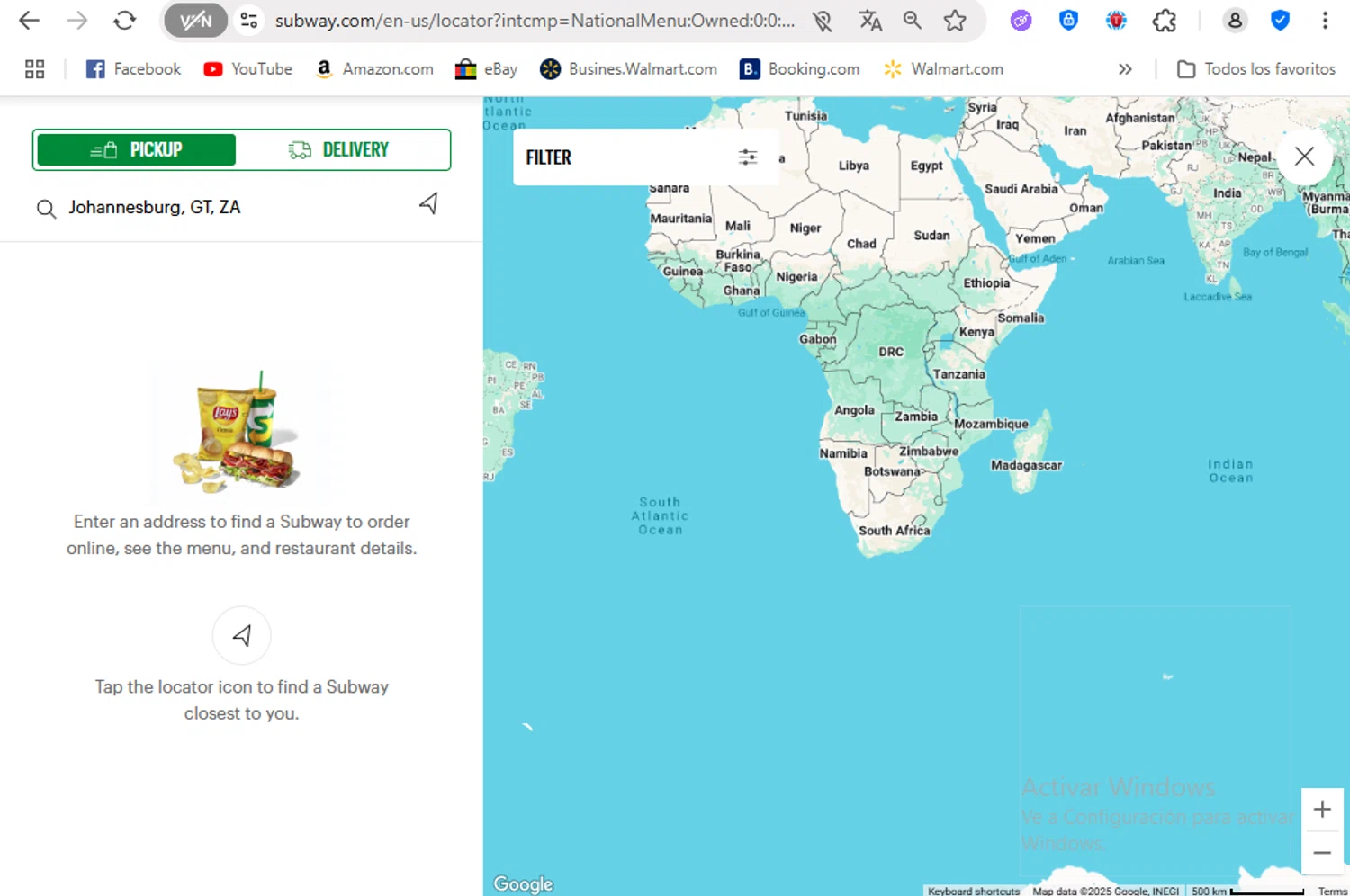Click Namibia label on map
The width and height of the screenshot is (1350, 896).
point(843,453)
